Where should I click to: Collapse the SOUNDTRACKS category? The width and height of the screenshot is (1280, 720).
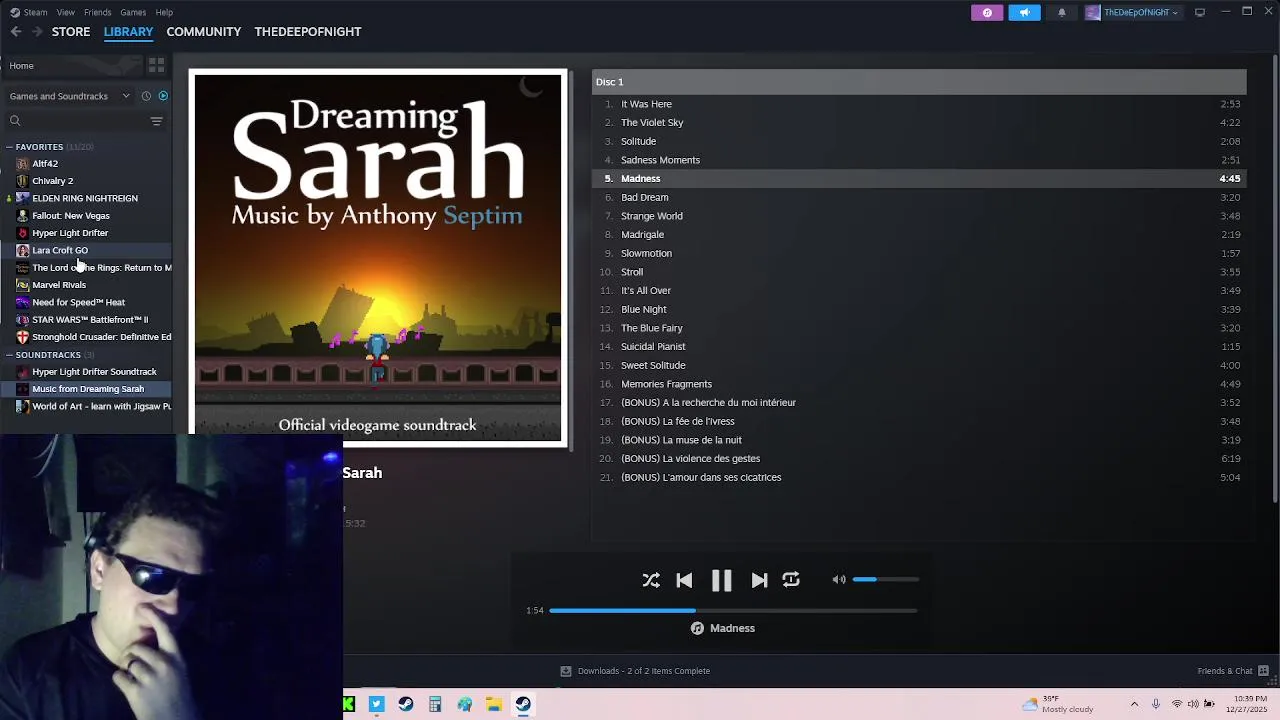pyautogui.click(x=9, y=355)
